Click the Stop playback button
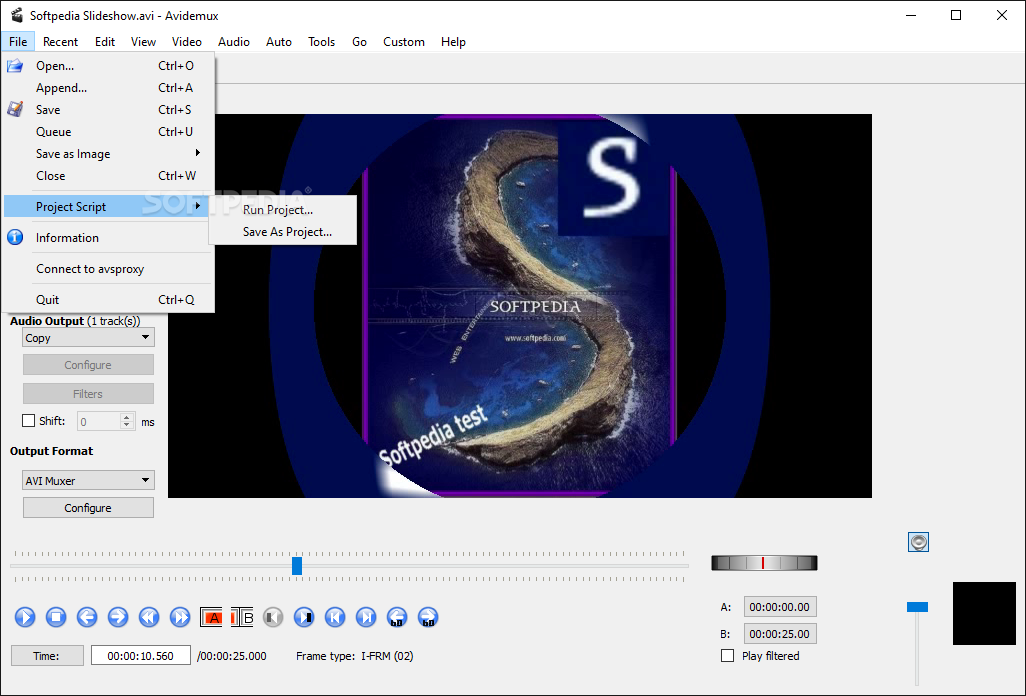 click(56, 617)
